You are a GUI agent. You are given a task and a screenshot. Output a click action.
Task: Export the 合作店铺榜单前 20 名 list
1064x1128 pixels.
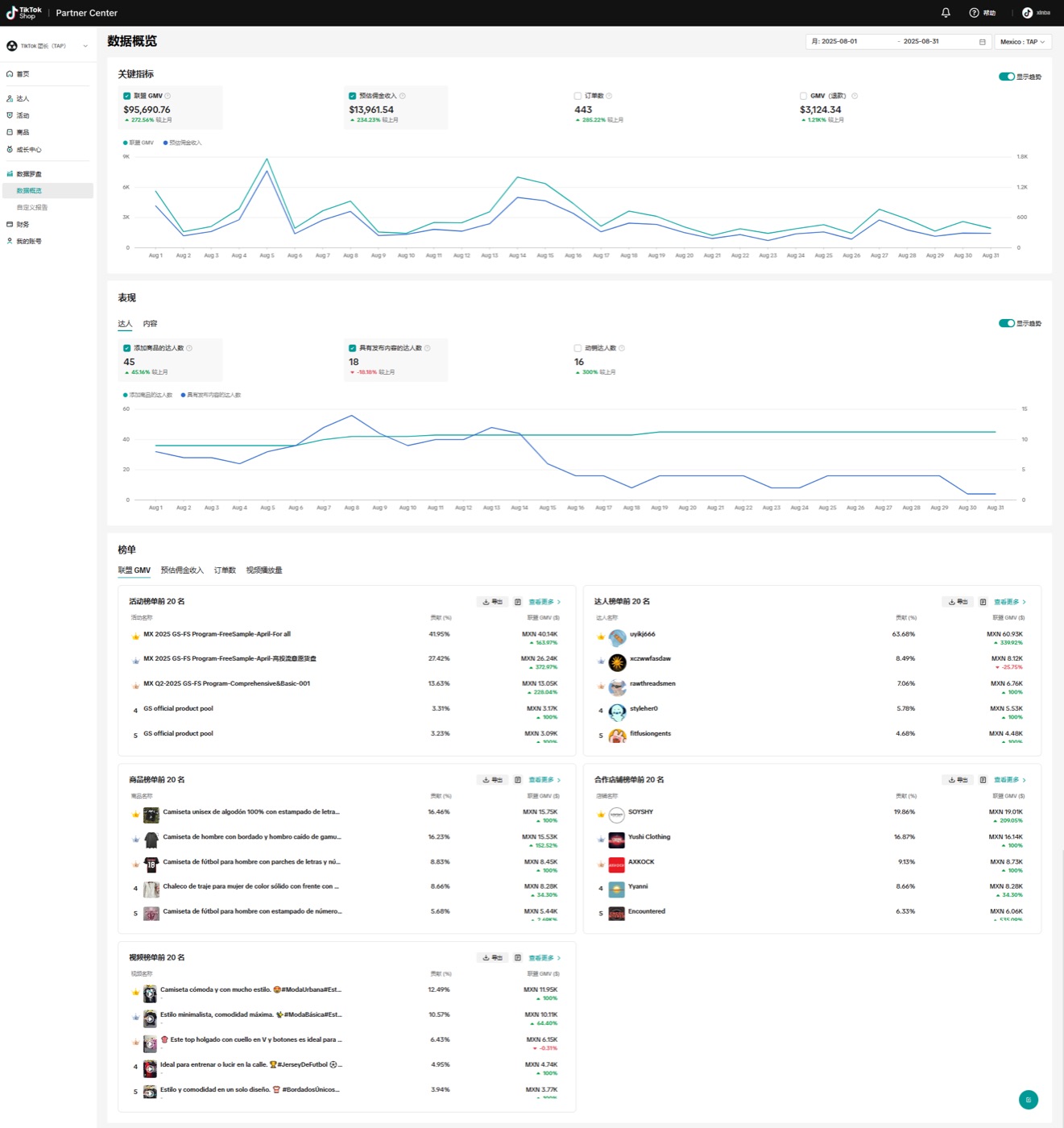(x=958, y=780)
